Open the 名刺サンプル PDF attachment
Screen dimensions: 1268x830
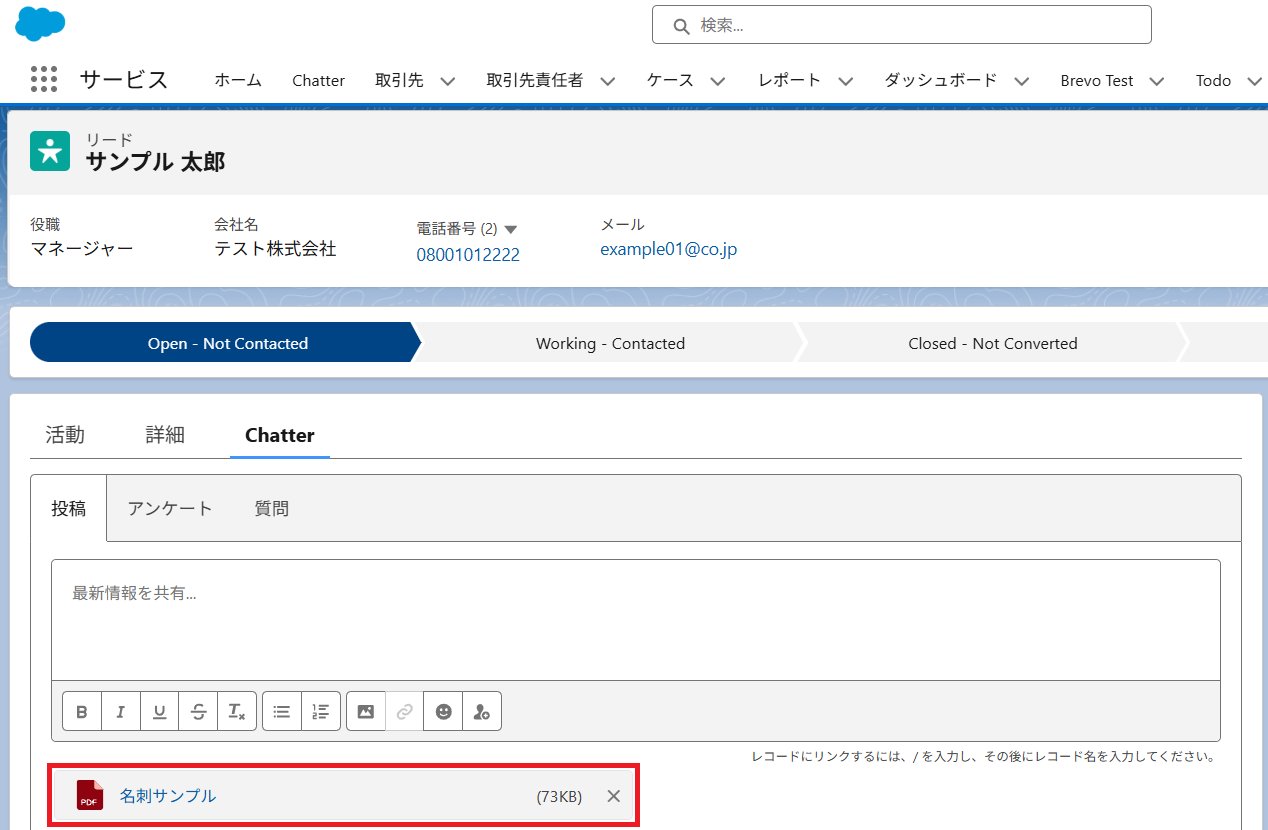click(168, 796)
